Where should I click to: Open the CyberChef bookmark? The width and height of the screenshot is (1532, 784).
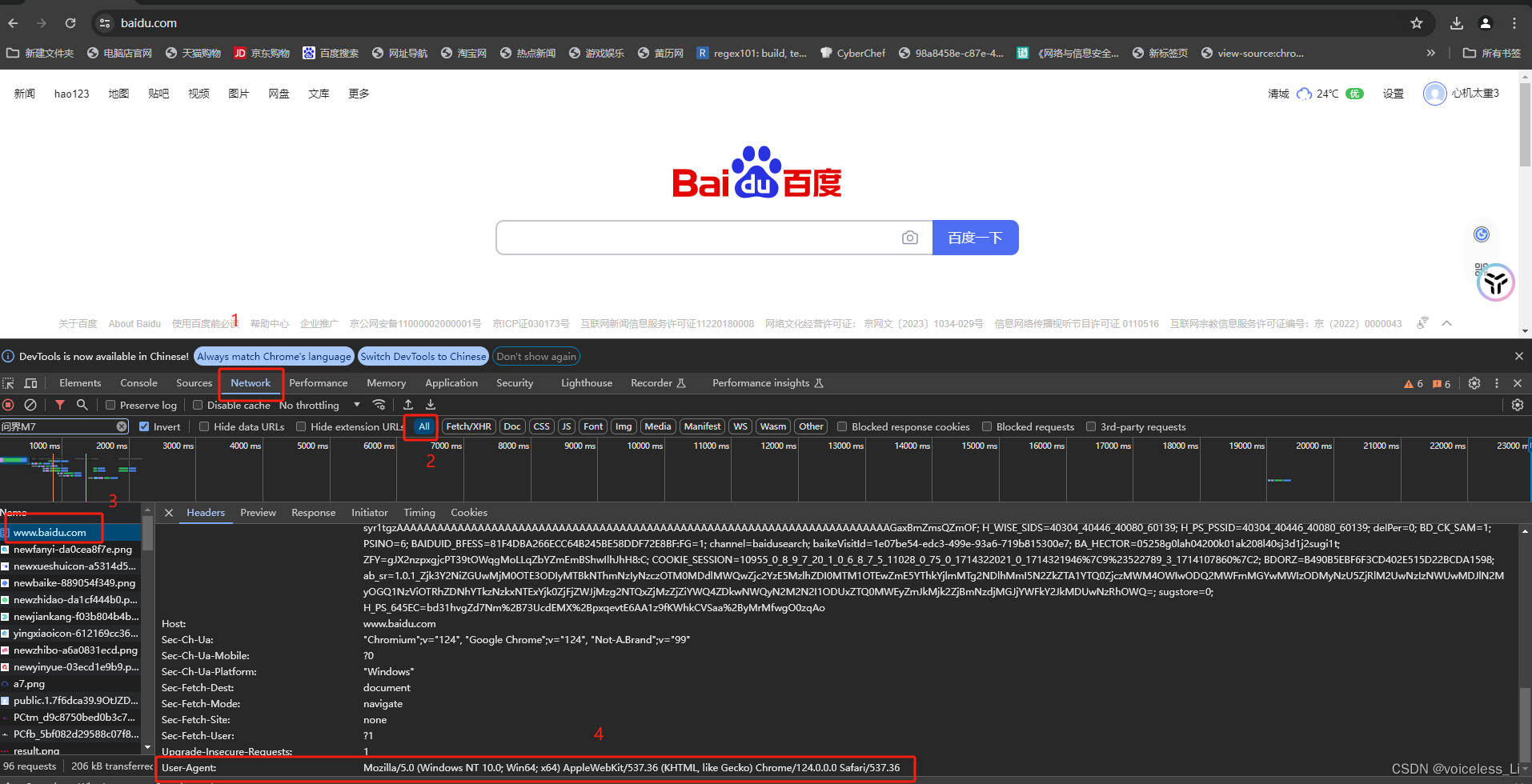[853, 53]
